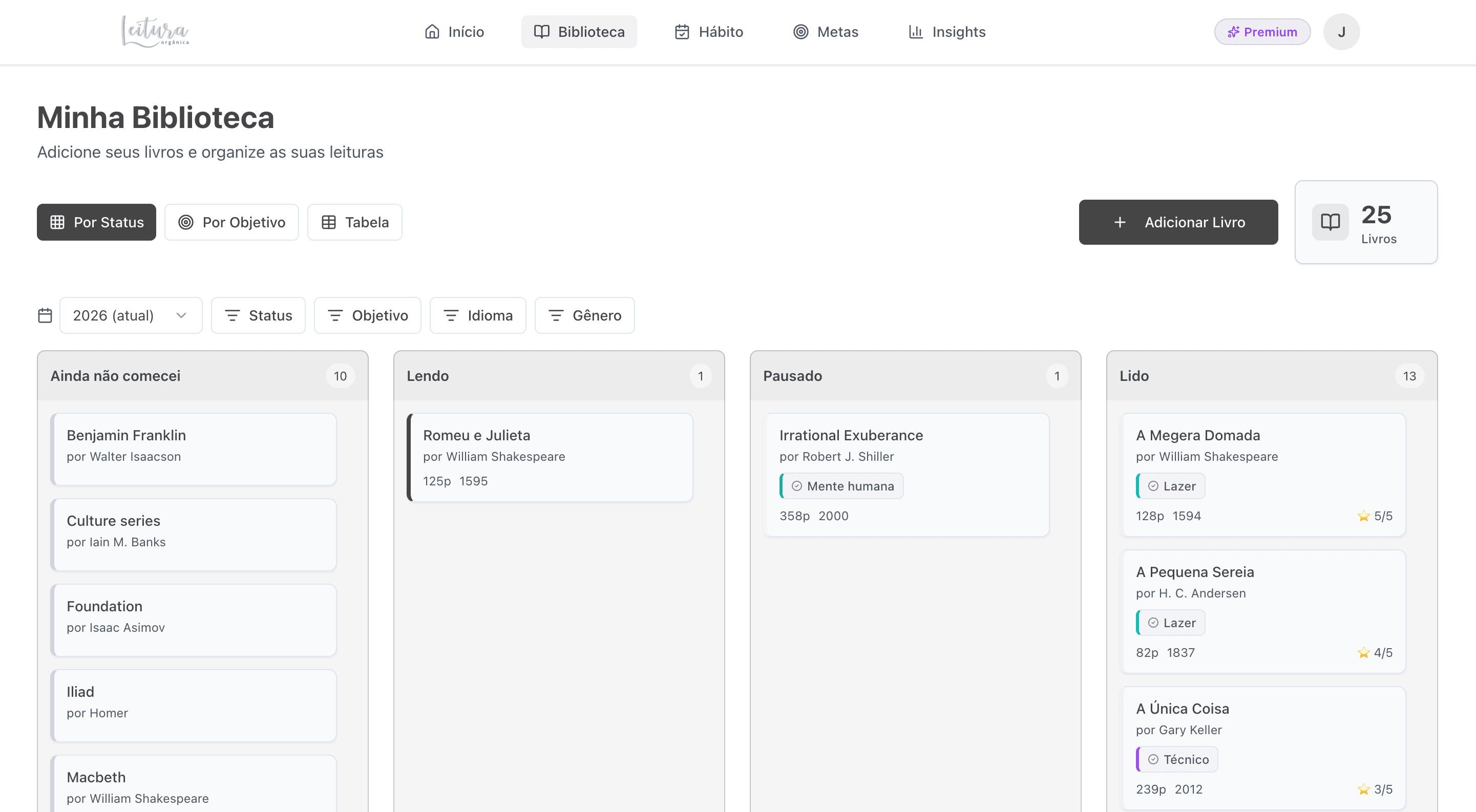Click the grid icon in Por Status
The height and width of the screenshot is (812, 1476).
[57, 222]
